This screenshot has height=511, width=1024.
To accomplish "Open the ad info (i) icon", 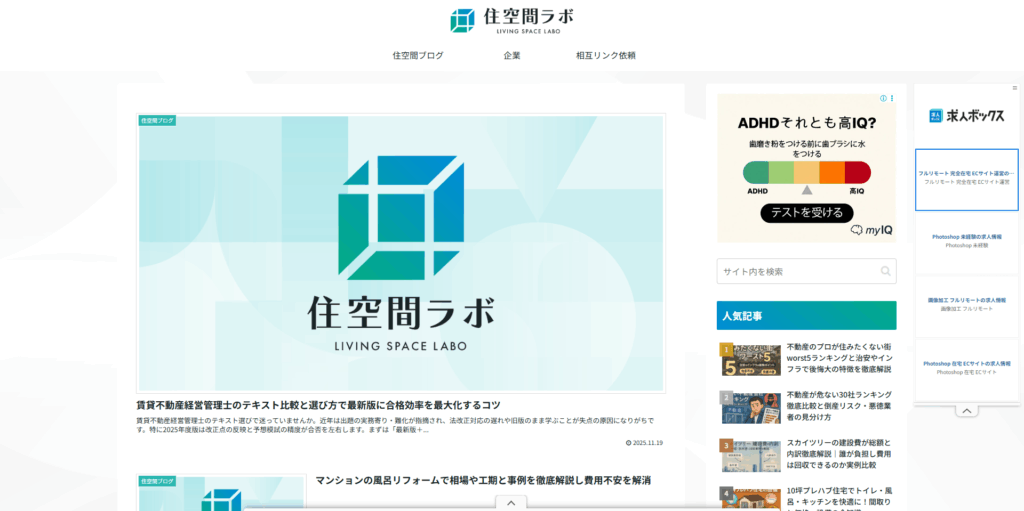I will tap(882, 99).
